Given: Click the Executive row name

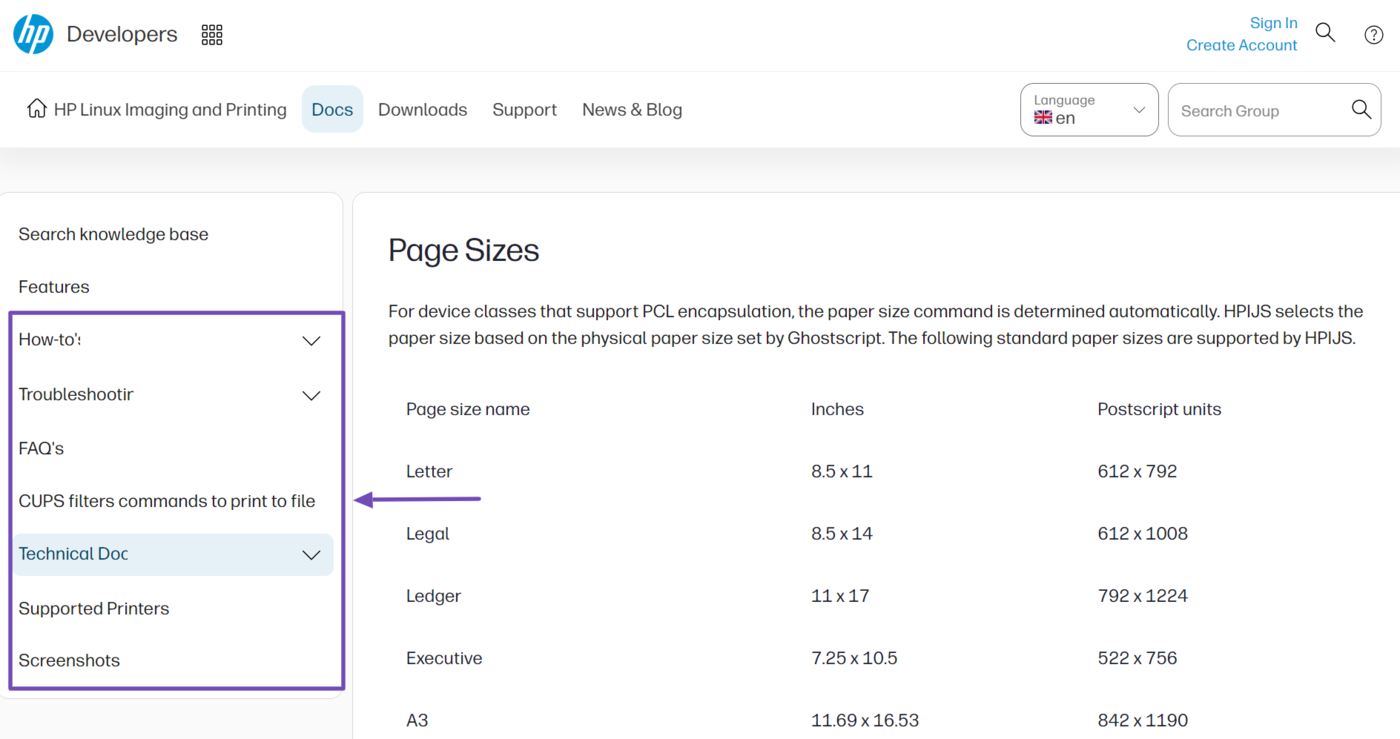Looking at the screenshot, I should click(444, 658).
